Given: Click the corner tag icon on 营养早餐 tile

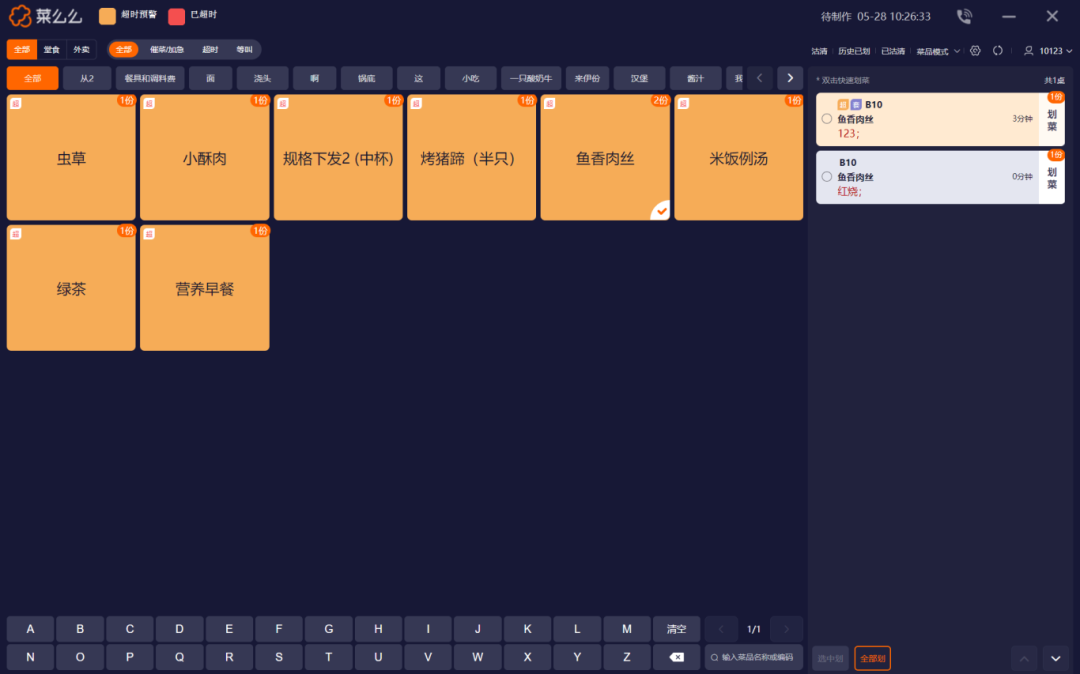Looking at the screenshot, I should click(149, 234).
